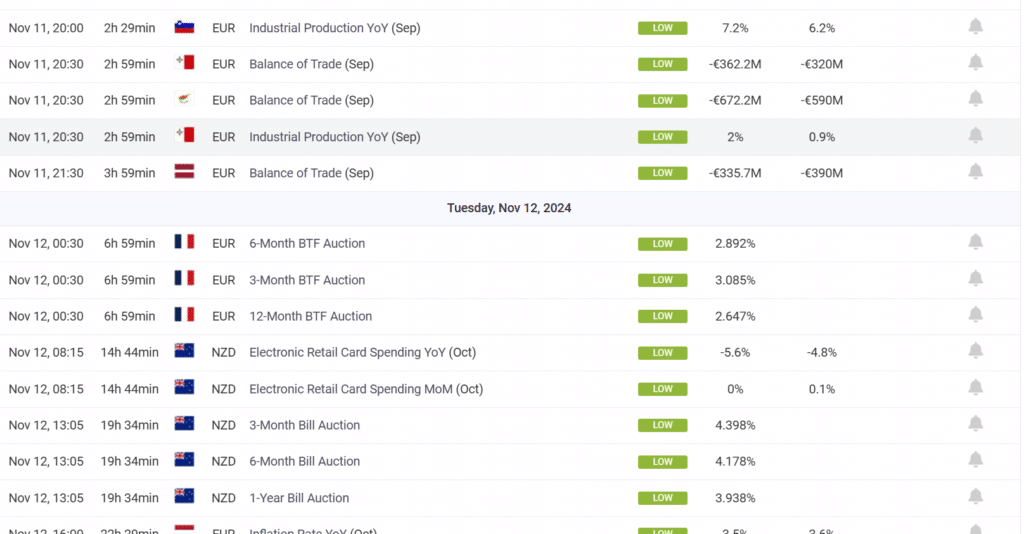This screenshot has width=1024, height=534.
Task: Toggle alert bell for Electronic Retail Card Spending MoM
Action: [x=975, y=387]
